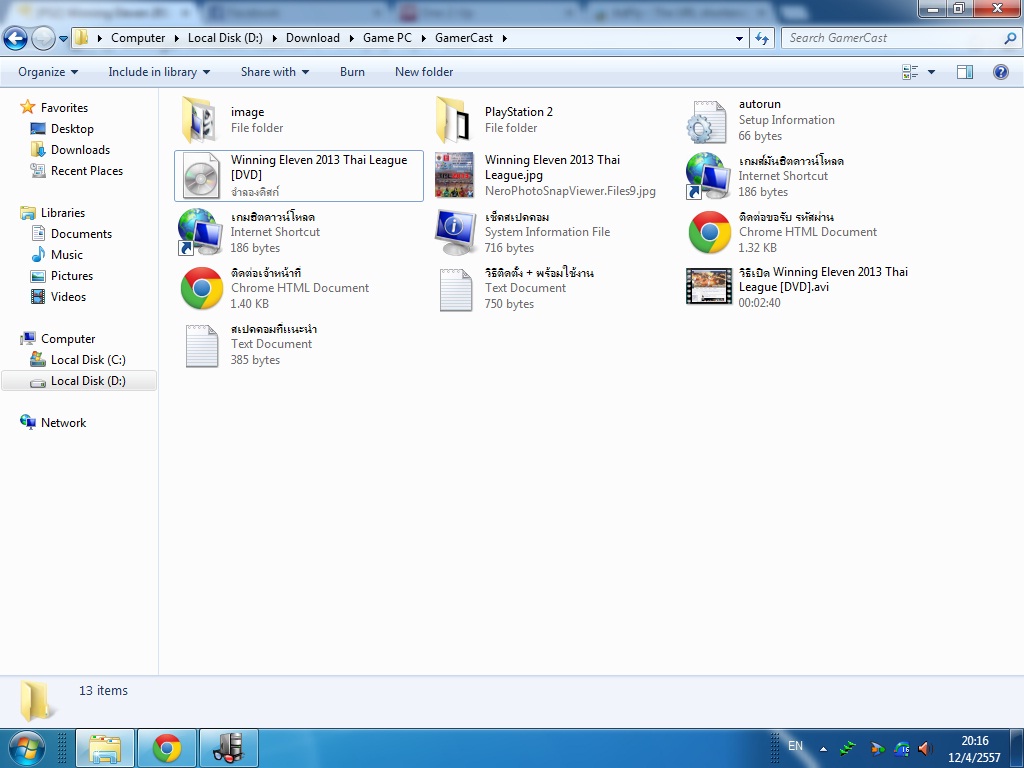Launch Google Chrome from the taskbar
This screenshot has width=1024, height=768.
(x=167, y=748)
